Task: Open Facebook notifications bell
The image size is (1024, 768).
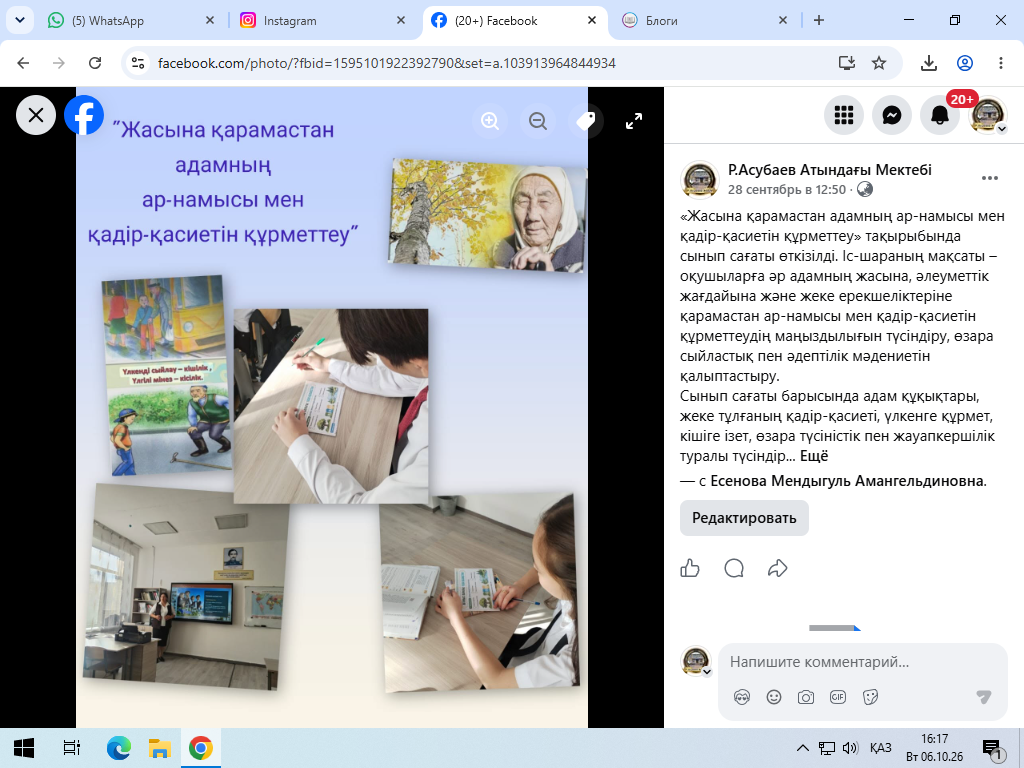Action: coord(940,116)
